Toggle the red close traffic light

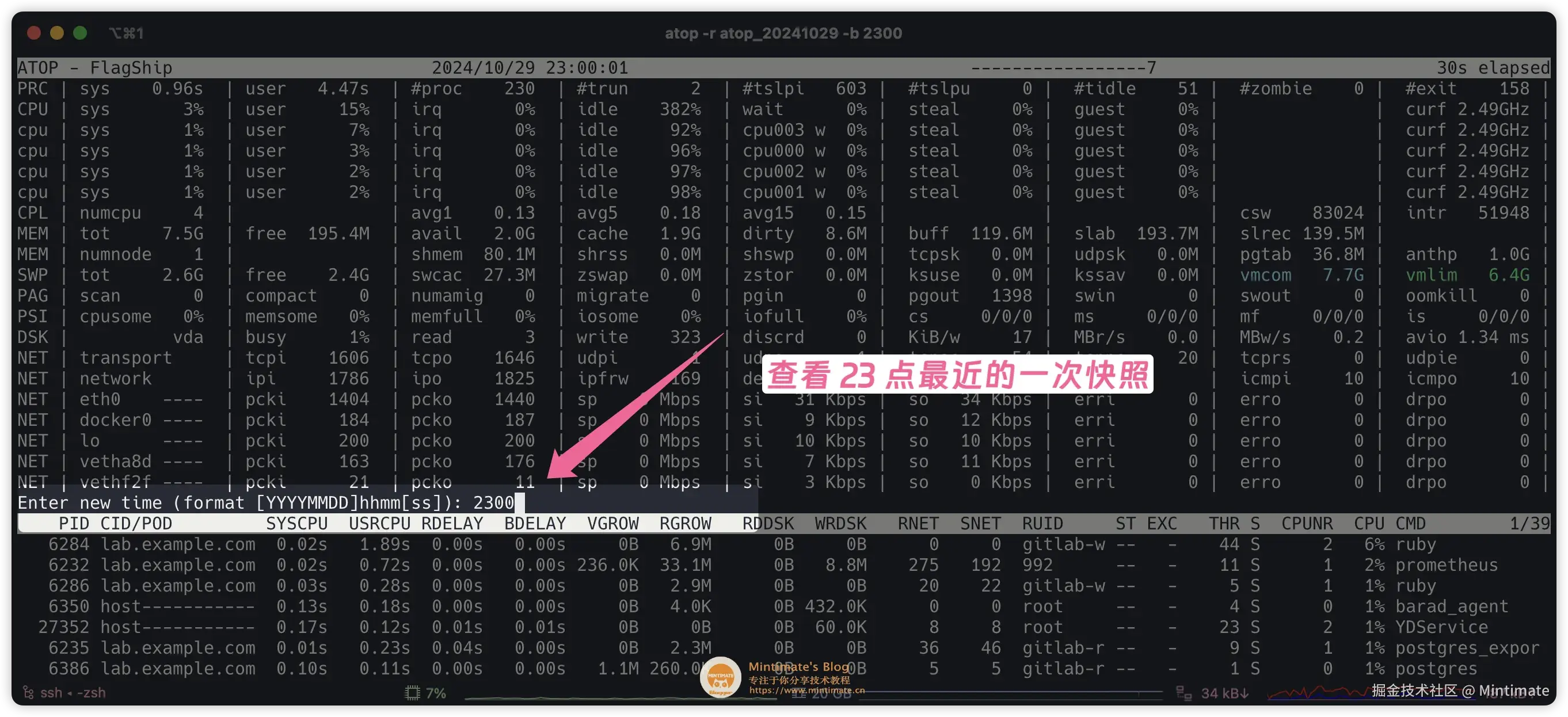34,33
